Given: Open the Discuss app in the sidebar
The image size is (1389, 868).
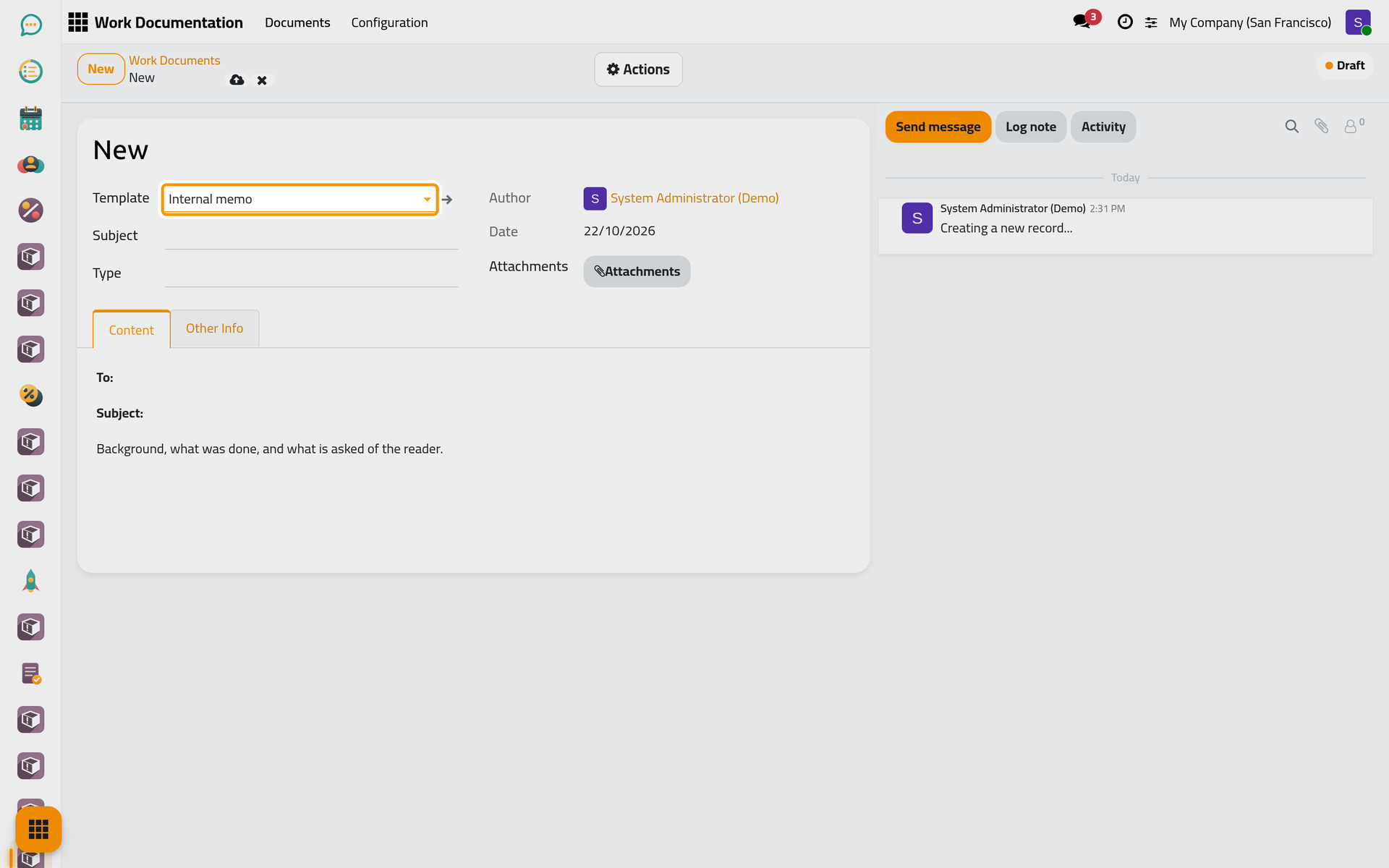Looking at the screenshot, I should pos(30,25).
